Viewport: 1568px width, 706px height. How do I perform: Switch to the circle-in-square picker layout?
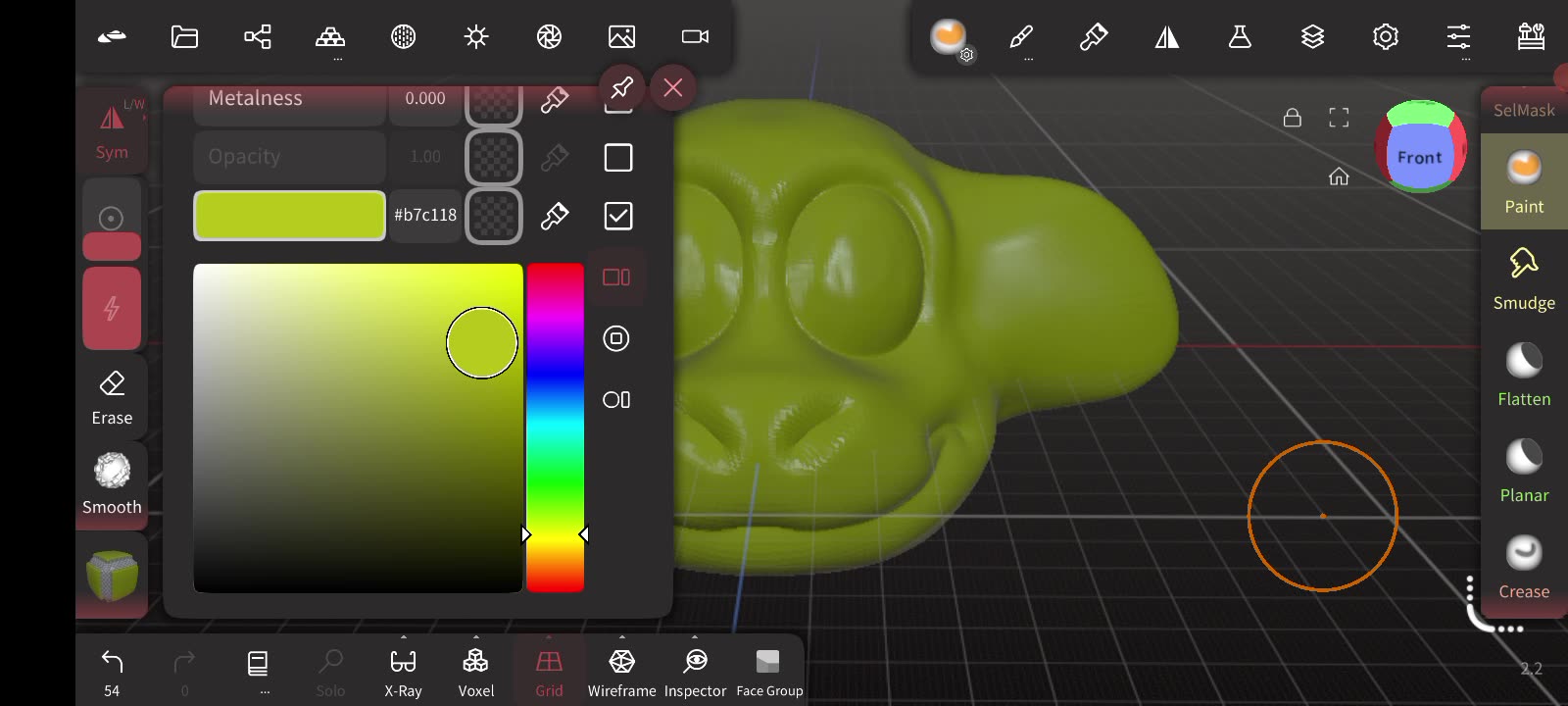coord(616,338)
